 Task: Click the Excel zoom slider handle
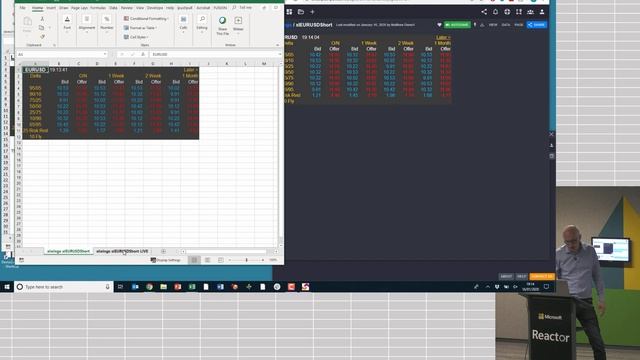247,260
